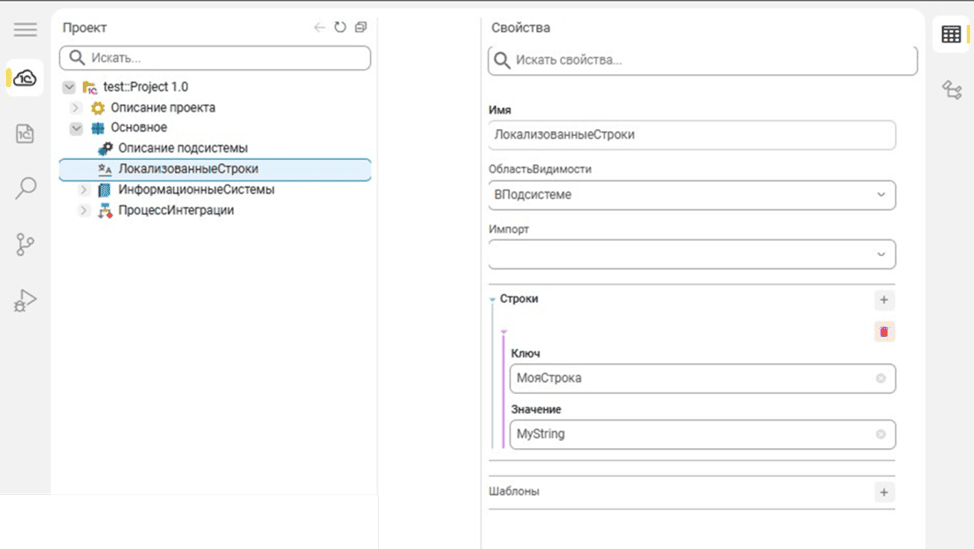Open the run and debug sidebar icon
The width and height of the screenshot is (974, 549).
pyautogui.click(x=25, y=300)
